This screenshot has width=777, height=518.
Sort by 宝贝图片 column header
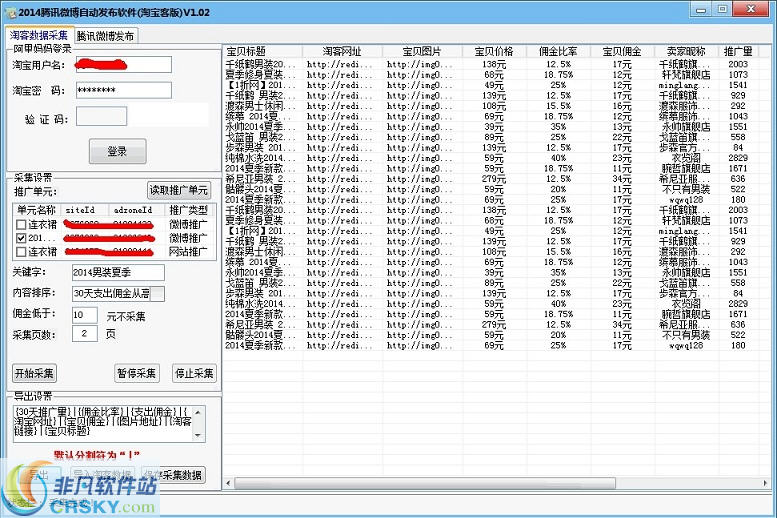(422, 51)
